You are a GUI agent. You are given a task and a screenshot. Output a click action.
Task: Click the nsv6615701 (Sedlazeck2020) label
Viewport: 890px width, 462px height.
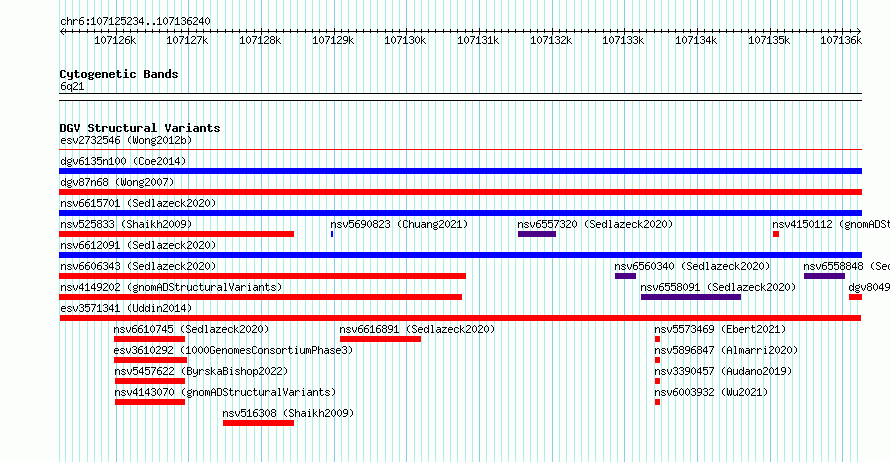pos(138,203)
